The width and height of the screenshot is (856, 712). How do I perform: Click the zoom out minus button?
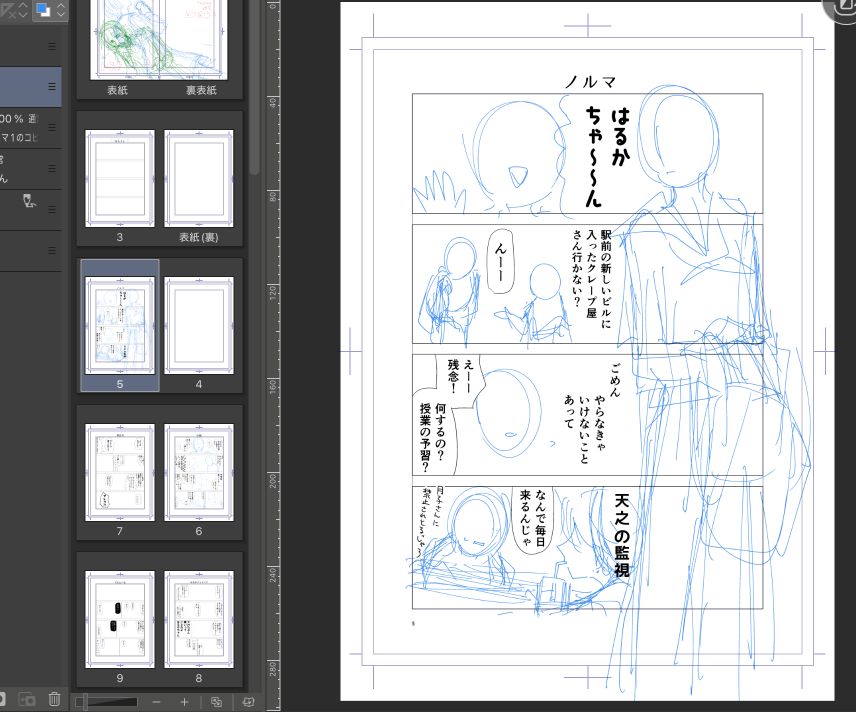tap(157, 702)
